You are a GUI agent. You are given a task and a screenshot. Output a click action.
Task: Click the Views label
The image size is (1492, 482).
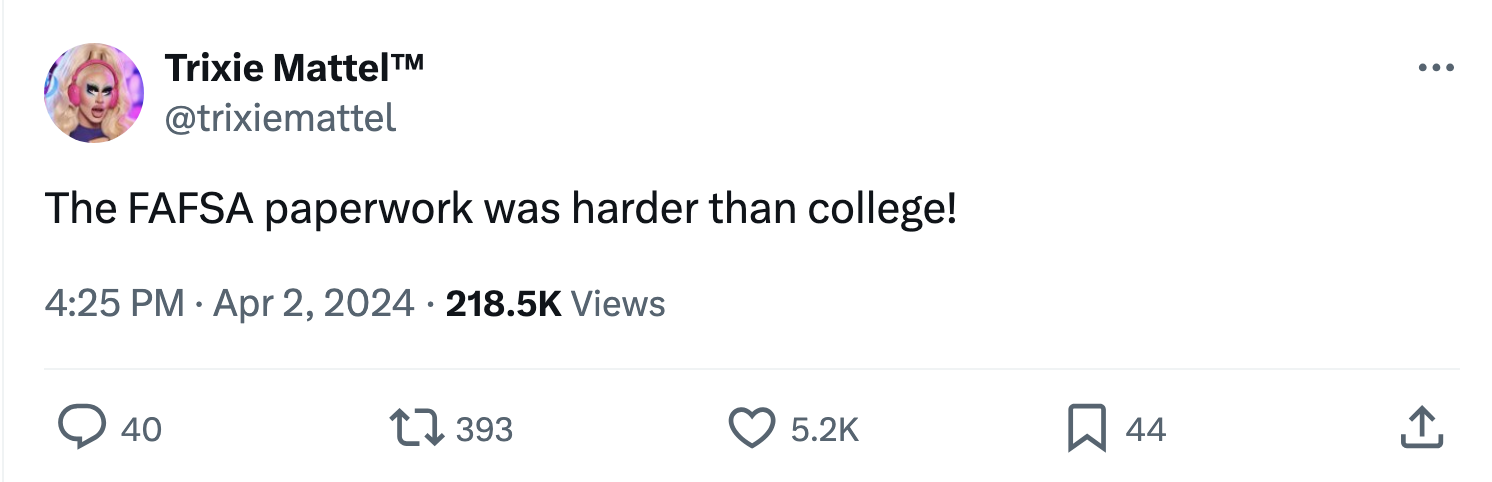pos(618,302)
